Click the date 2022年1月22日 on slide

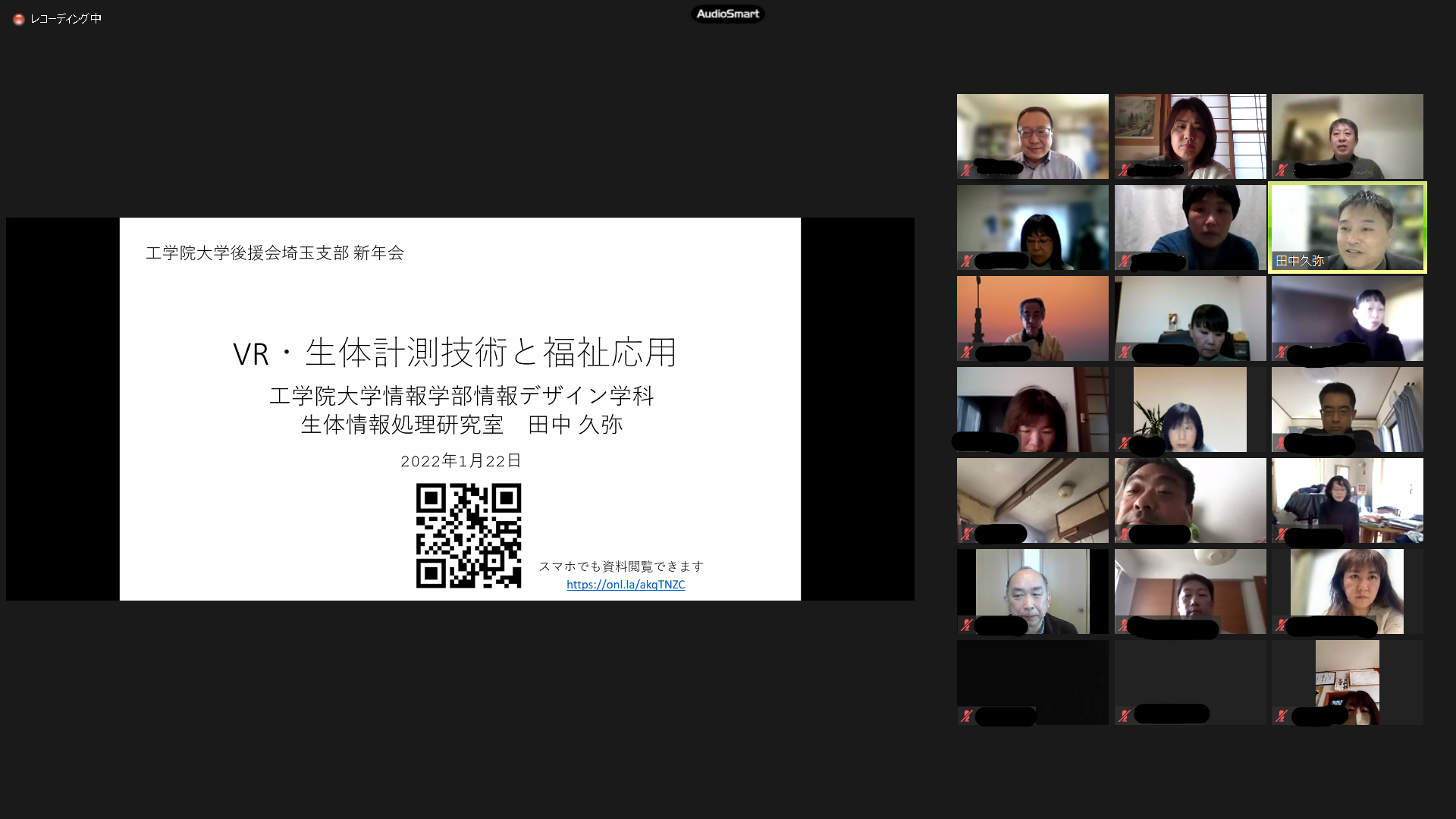461,460
